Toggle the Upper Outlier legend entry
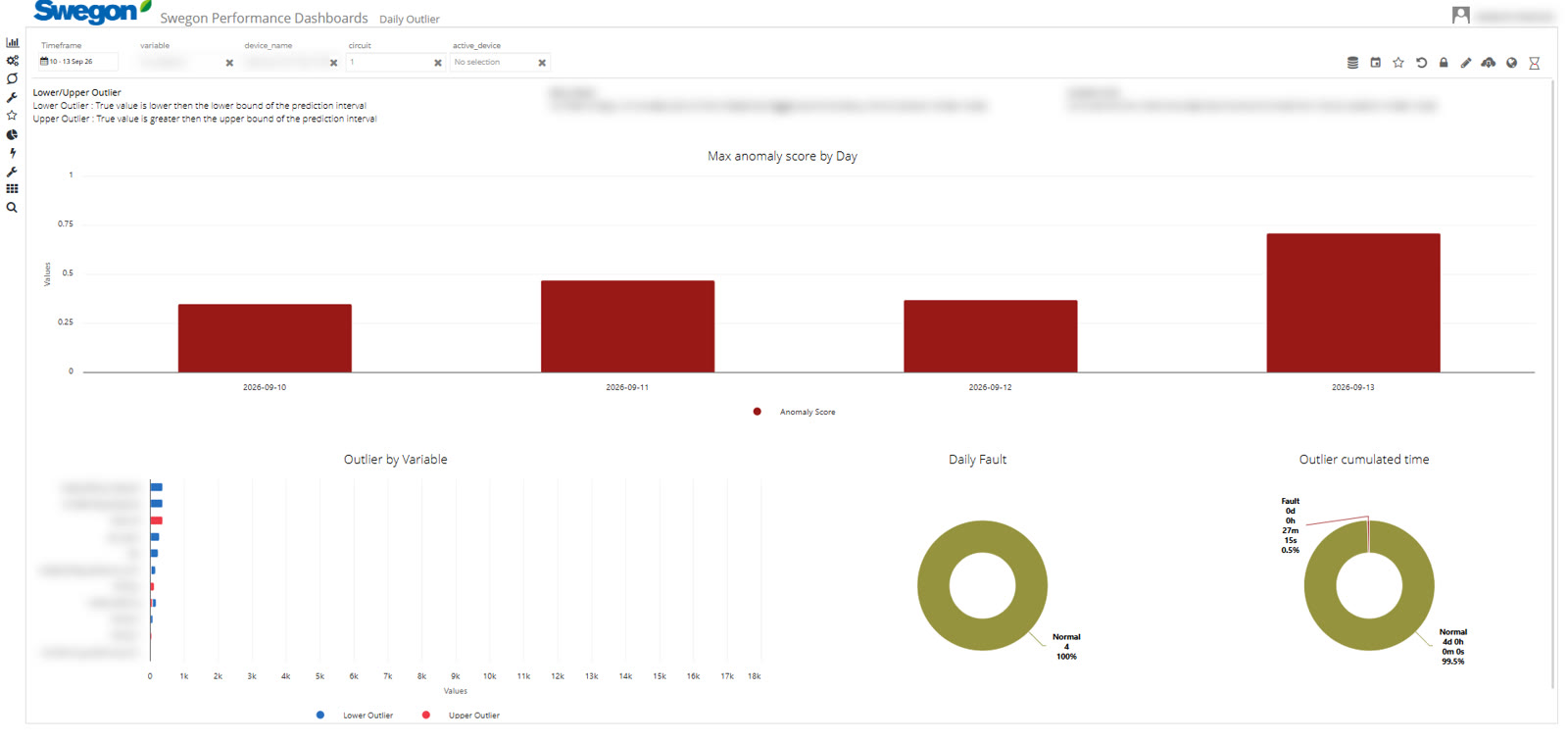Screen dimensions: 1568x741 (x=461, y=716)
